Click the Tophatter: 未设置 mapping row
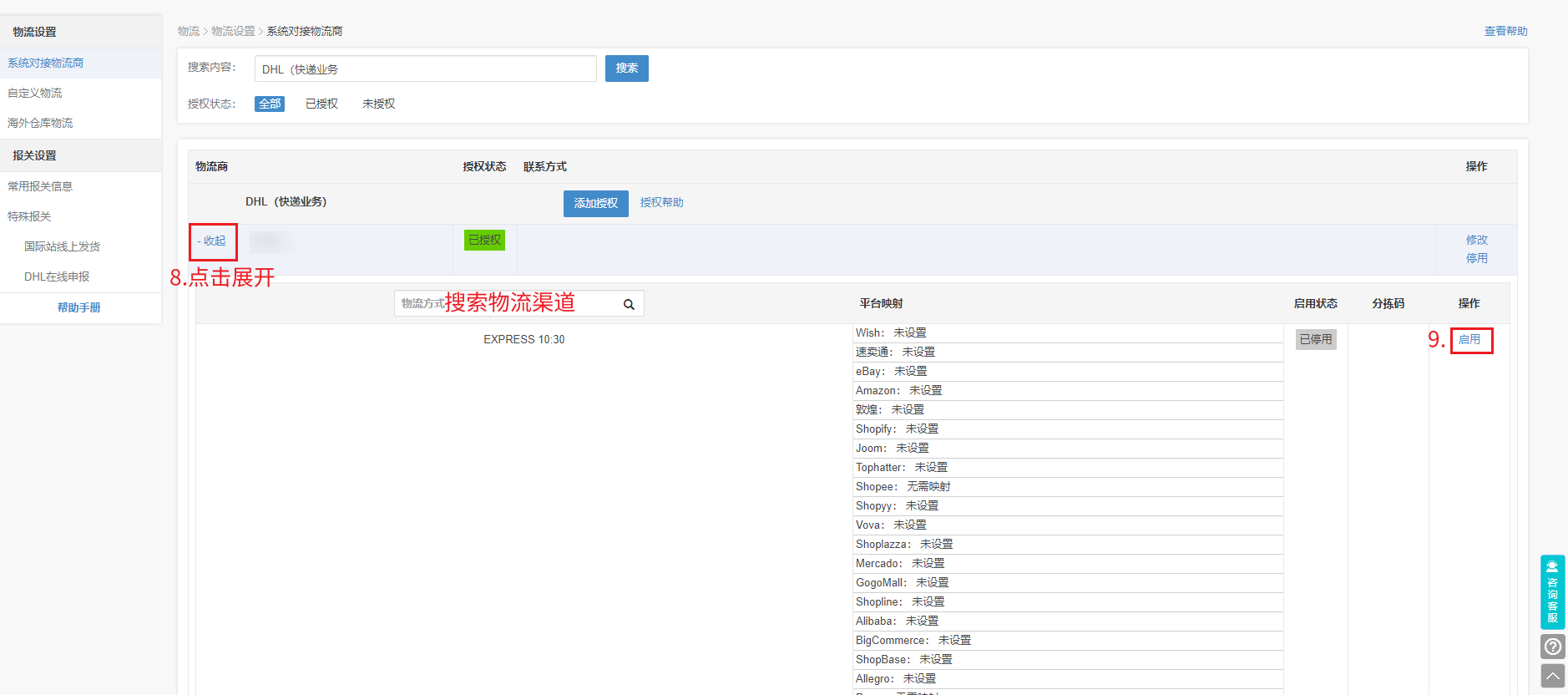Screen dimensions: 1568x695 pos(1068,468)
